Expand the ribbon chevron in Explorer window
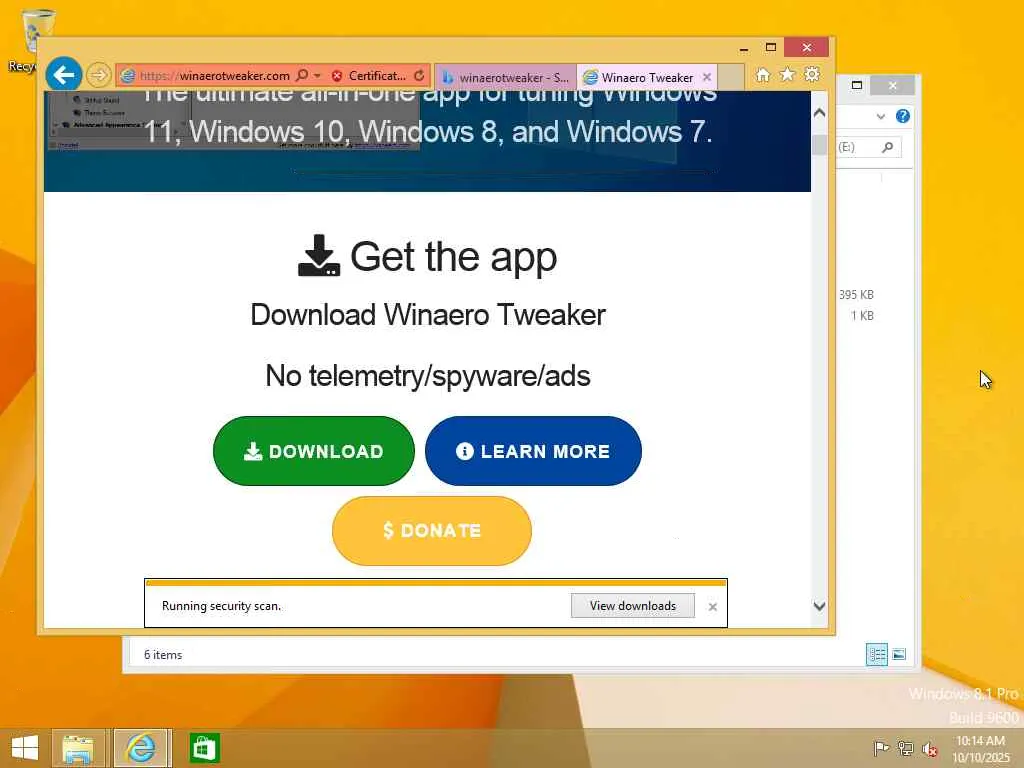1024x768 pixels. (x=880, y=117)
